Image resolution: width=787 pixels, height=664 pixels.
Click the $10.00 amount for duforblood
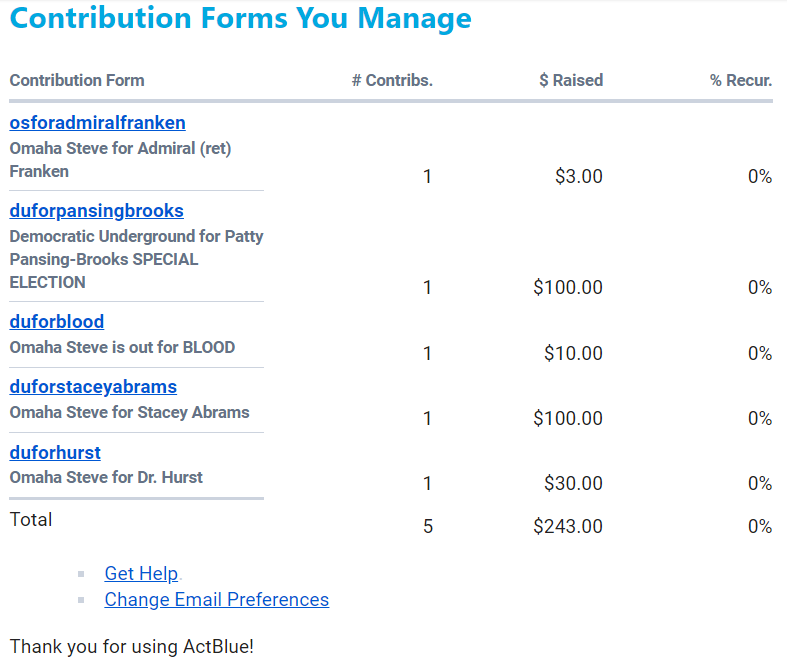(573, 353)
